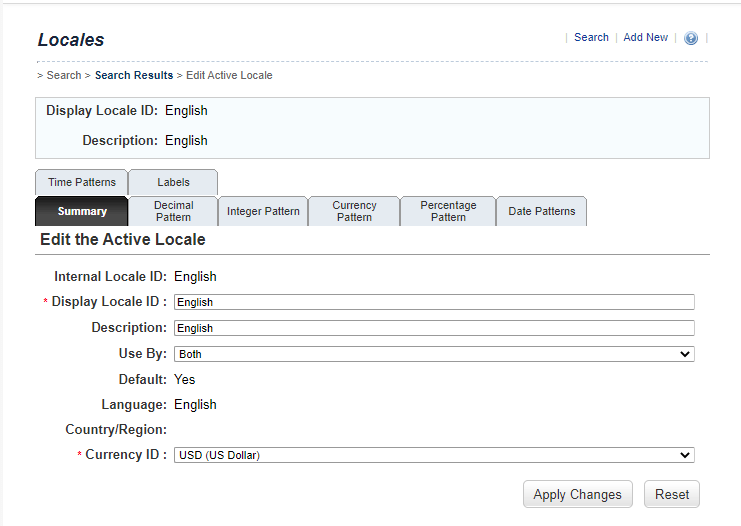
Task: Click the Locales page heading
Action: [x=71, y=40]
